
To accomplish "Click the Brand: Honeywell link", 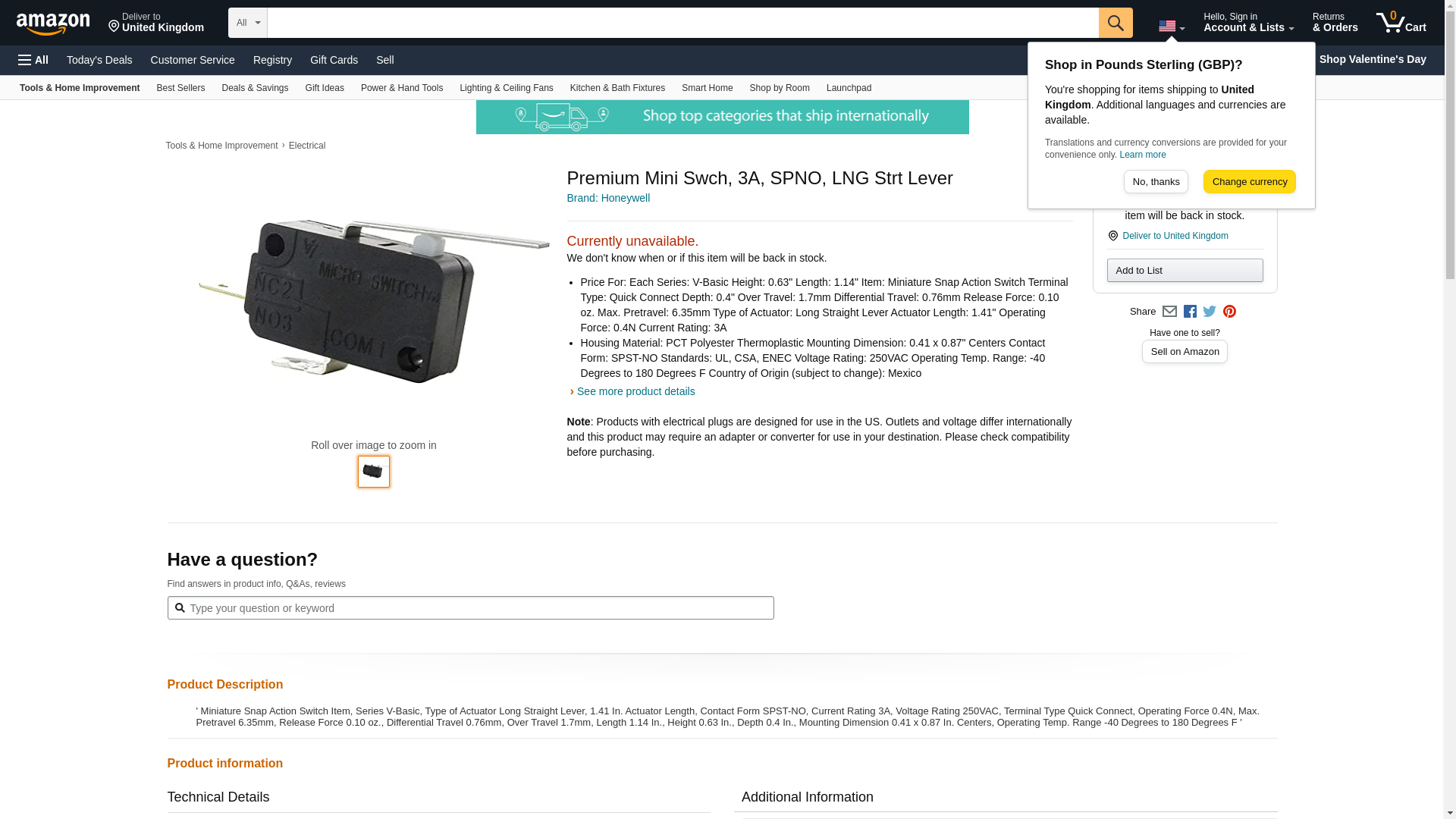I will (608, 198).
